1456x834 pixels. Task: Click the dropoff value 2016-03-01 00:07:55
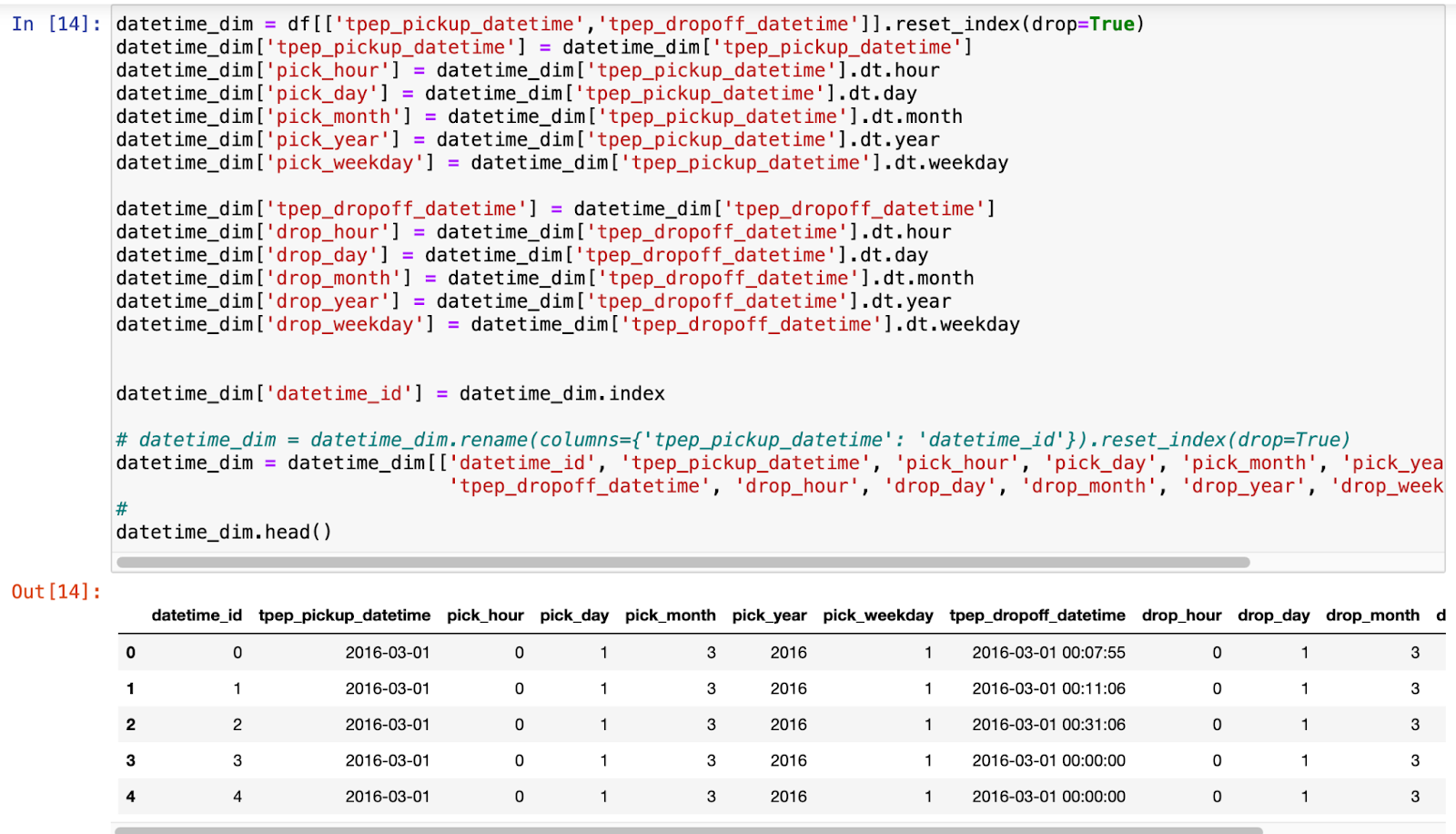click(x=1048, y=653)
